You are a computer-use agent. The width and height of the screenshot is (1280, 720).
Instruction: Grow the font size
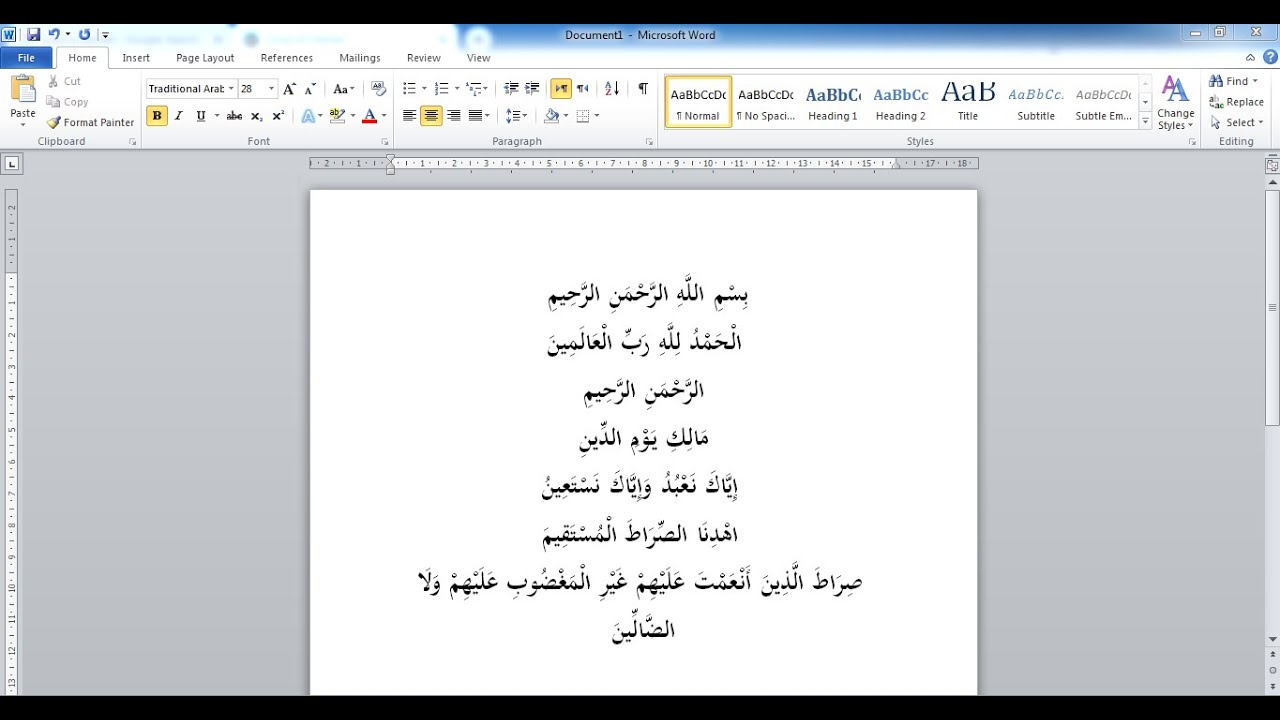point(289,89)
